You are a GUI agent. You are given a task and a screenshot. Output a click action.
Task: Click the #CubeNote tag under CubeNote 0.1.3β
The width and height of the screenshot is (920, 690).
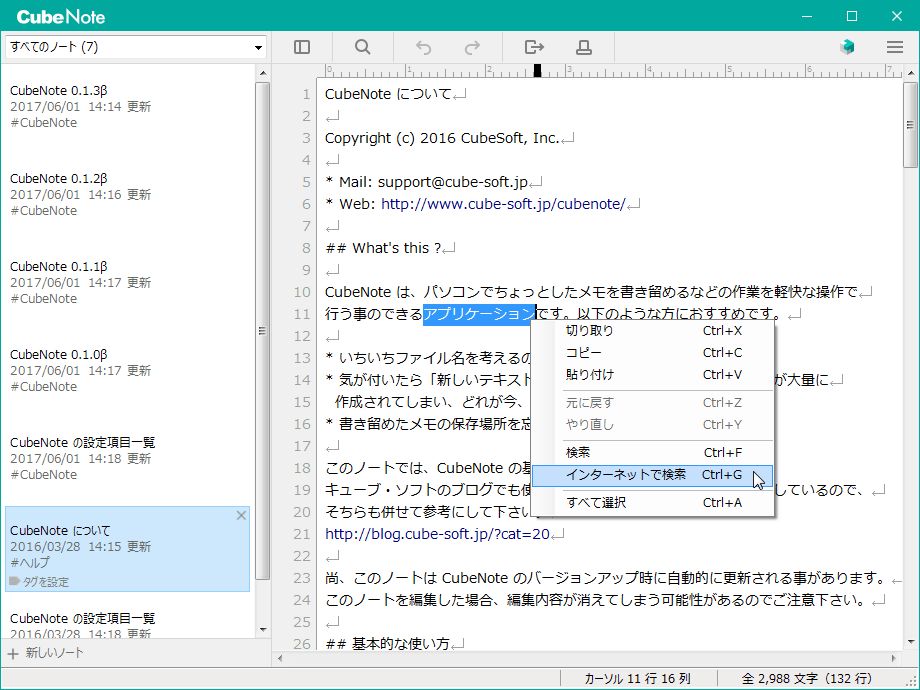[x=43, y=123]
